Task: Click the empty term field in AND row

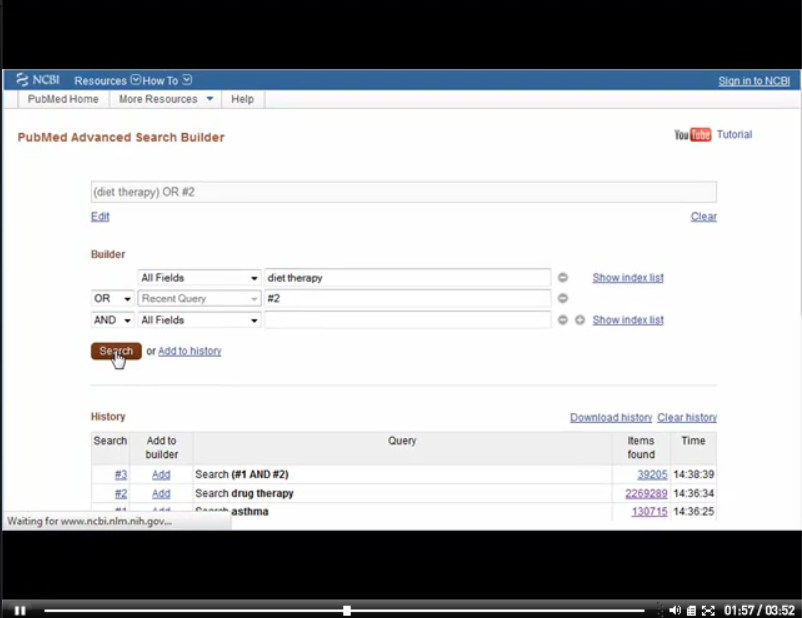Action: point(408,320)
